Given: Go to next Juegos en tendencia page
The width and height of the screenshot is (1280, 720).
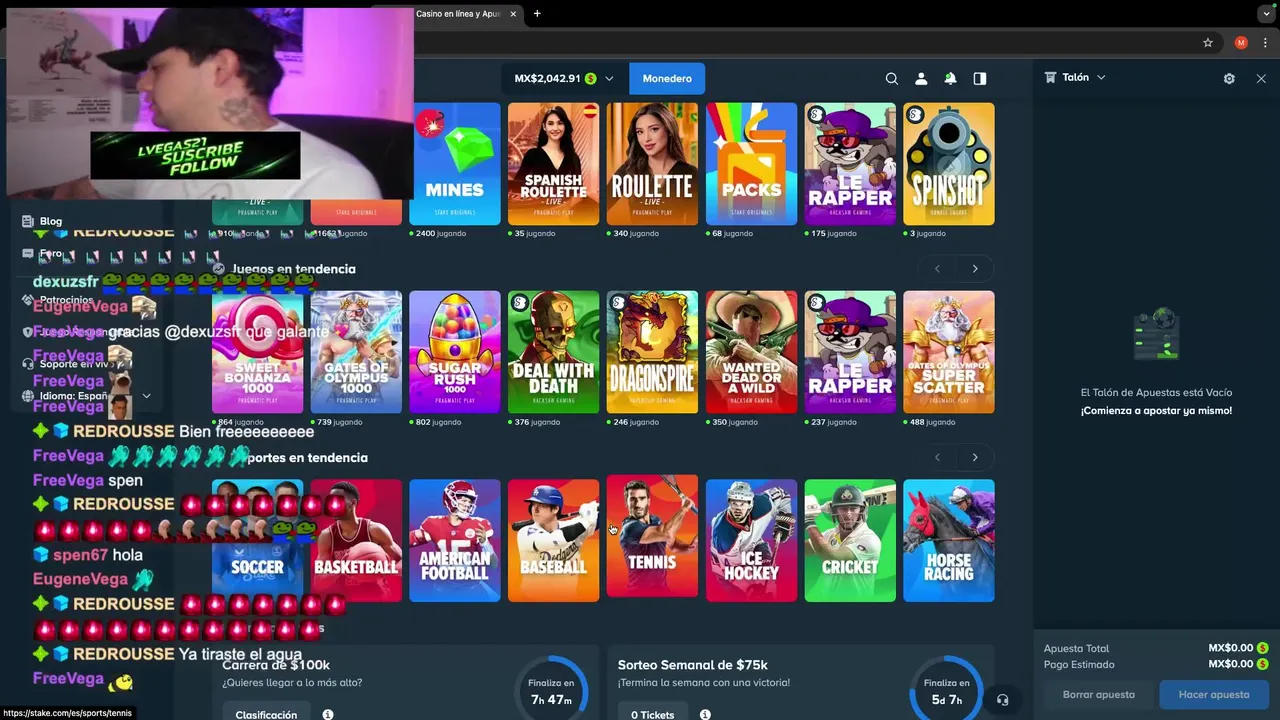Looking at the screenshot, I should coord(975,269).
